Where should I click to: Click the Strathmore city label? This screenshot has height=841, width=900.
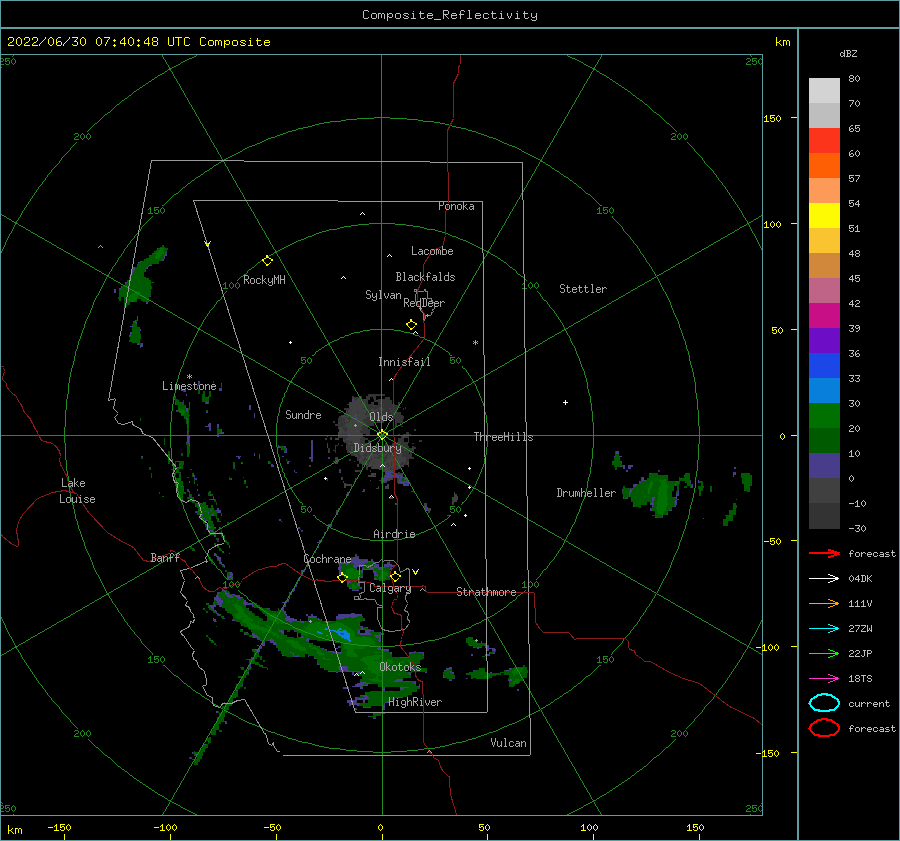pos(486,592)
